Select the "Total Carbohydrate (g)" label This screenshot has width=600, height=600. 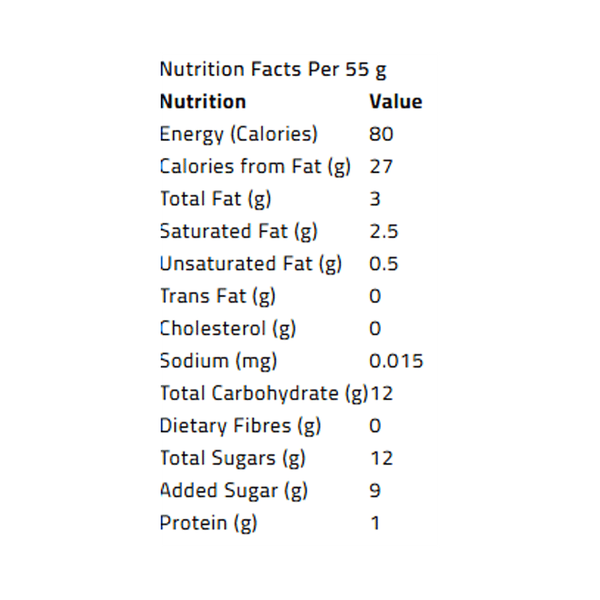tap(263, 393)
